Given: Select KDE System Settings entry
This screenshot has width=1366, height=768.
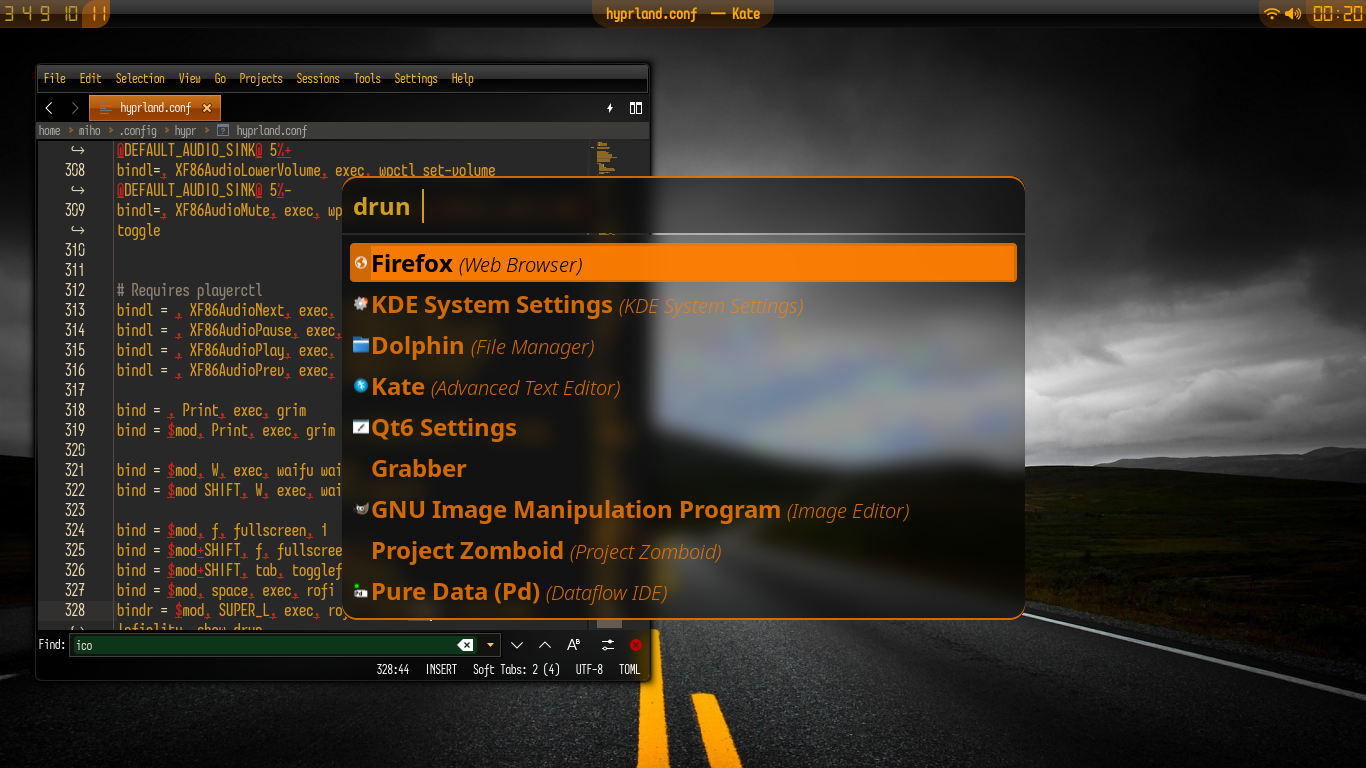Looking at the screenshot, I should [x=683, y=304].
